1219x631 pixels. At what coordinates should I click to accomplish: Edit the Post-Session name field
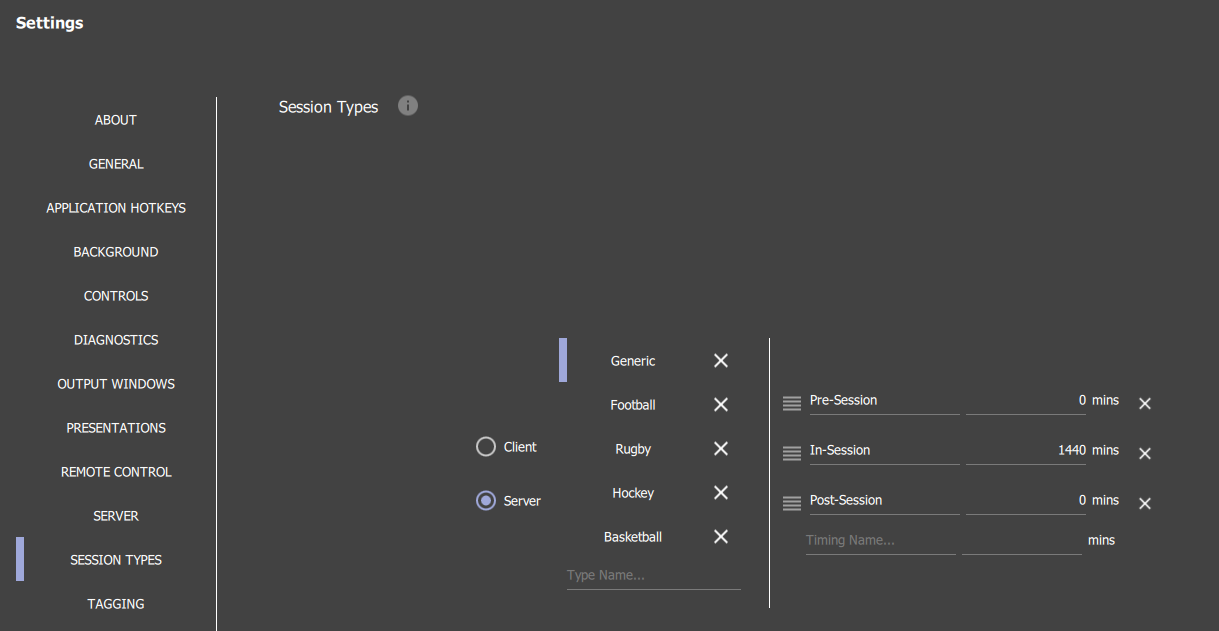point(884,501)
